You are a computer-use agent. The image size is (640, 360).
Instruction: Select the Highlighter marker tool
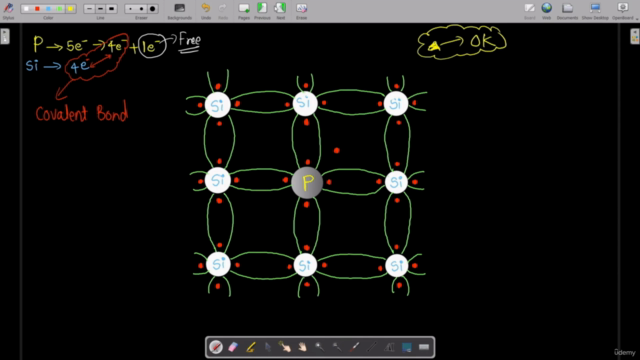251,347
